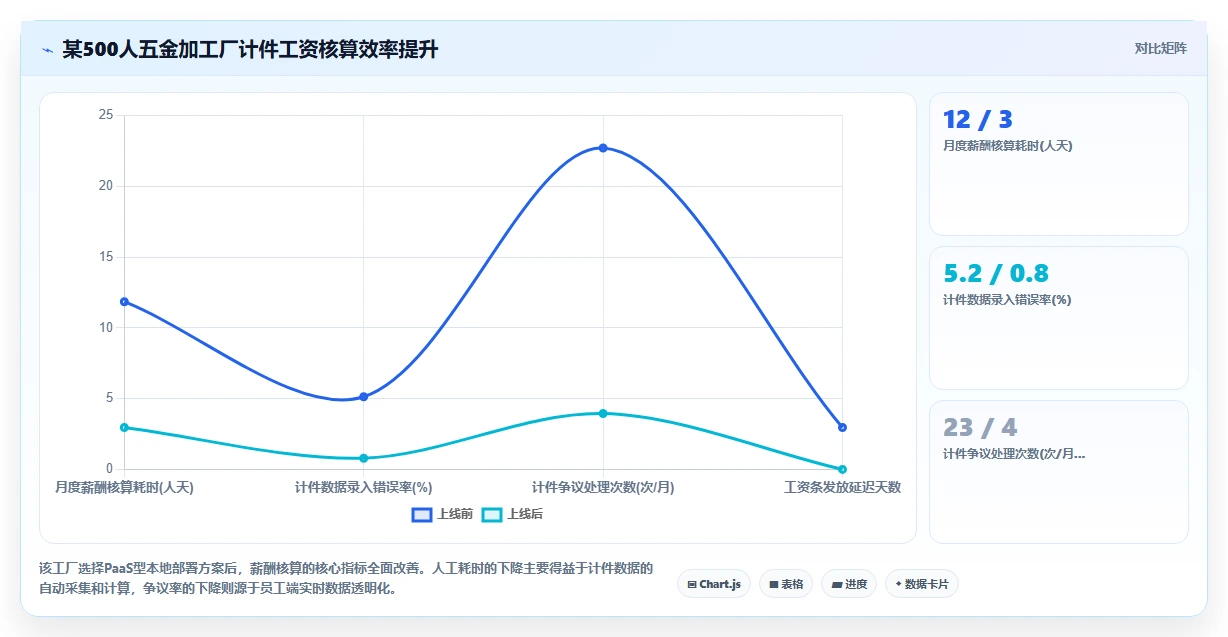Click the page title 某500人五金加工厂计件工资核算效率提升
The image size is (1228, 637).
[x=250, y=49]
